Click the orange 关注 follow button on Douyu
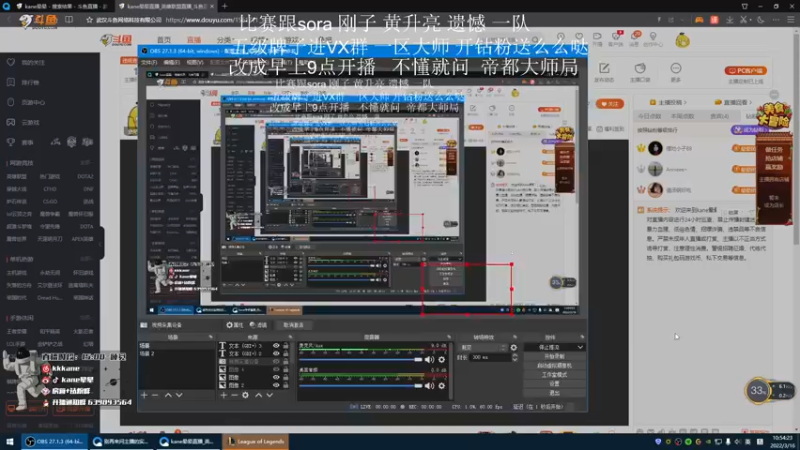 tap(610, 104)
